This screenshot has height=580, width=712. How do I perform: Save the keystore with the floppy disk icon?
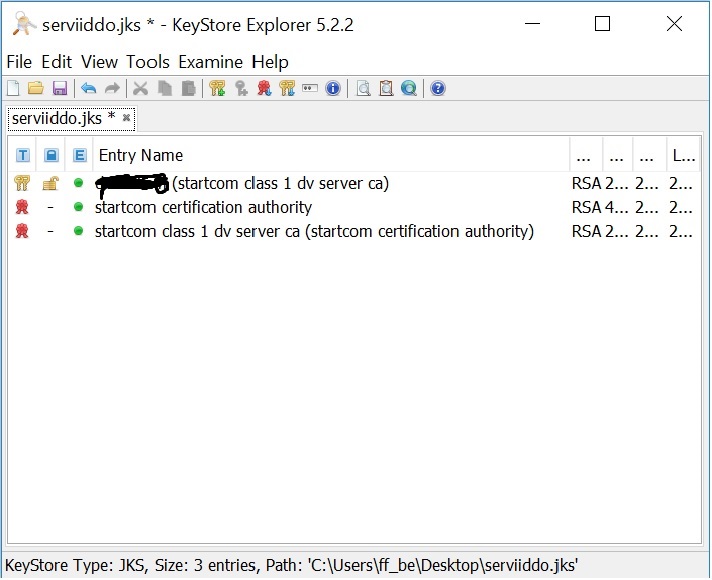(59, 89)
